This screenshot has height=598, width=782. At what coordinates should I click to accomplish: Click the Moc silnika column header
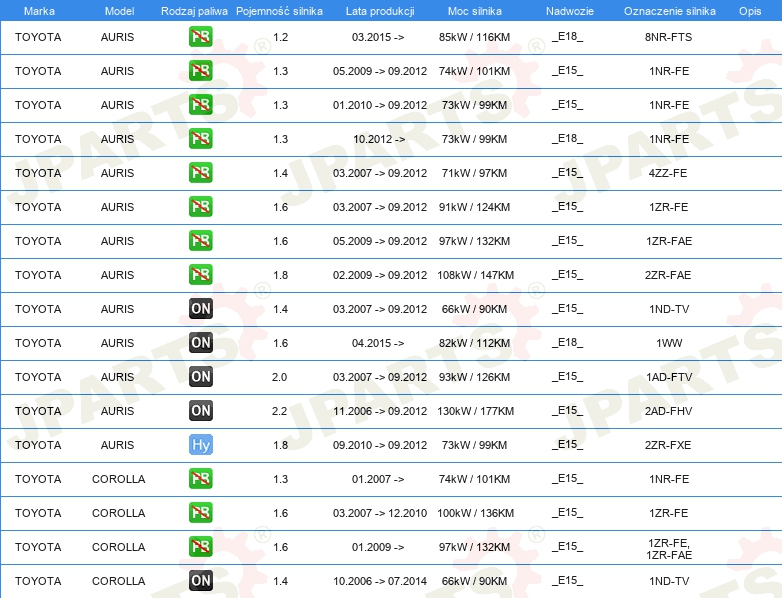474,11
